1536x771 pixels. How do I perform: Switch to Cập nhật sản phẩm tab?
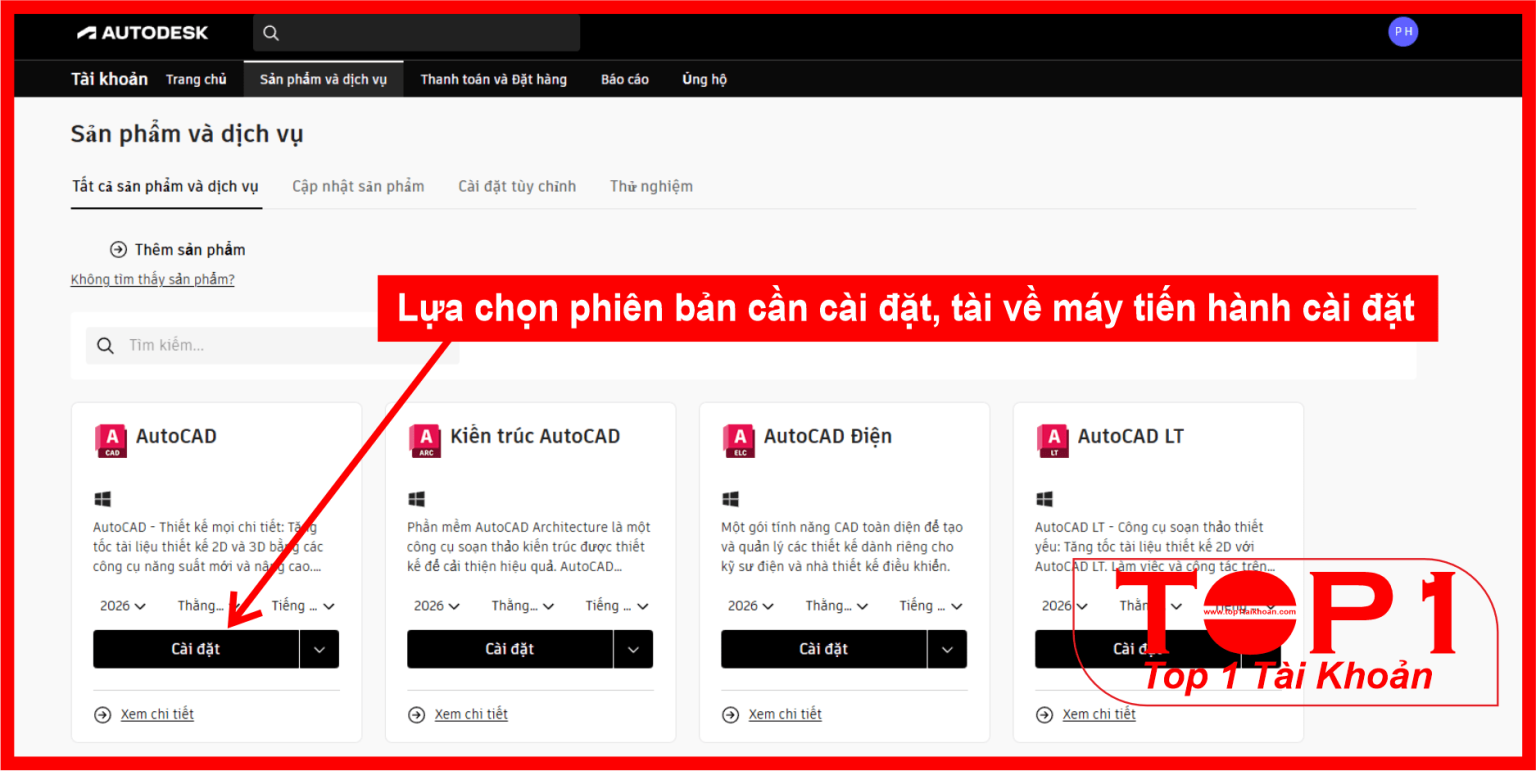358,186
